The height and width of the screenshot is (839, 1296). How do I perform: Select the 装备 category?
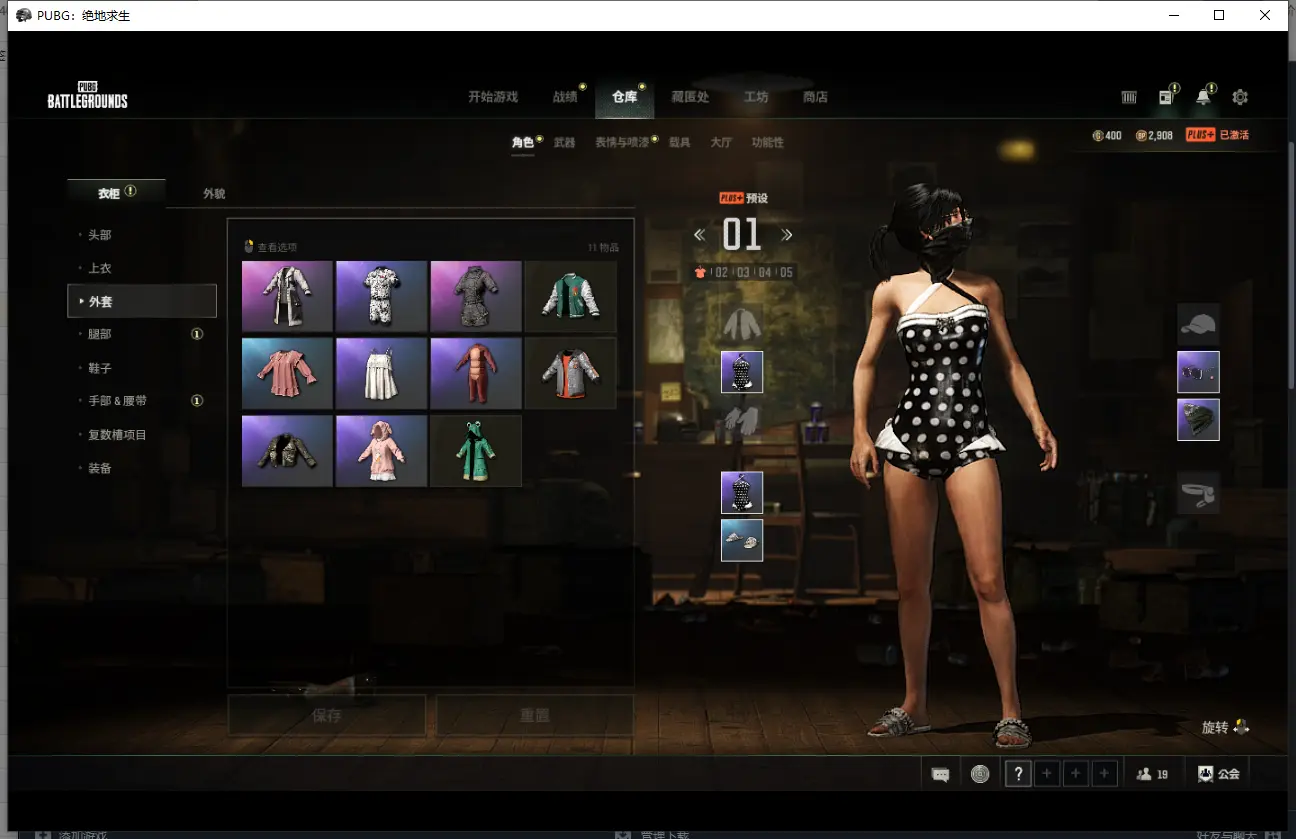pos(100,468)
